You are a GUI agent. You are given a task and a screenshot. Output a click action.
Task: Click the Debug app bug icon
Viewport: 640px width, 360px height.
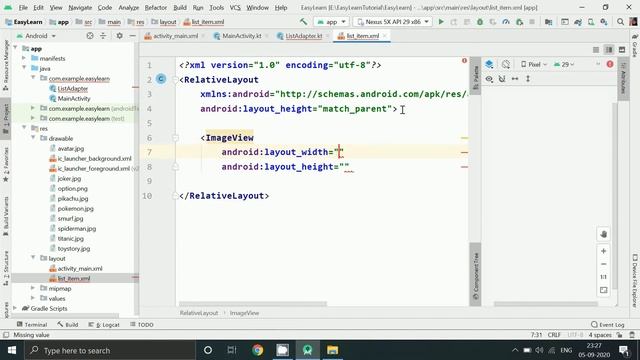(480, 22)
